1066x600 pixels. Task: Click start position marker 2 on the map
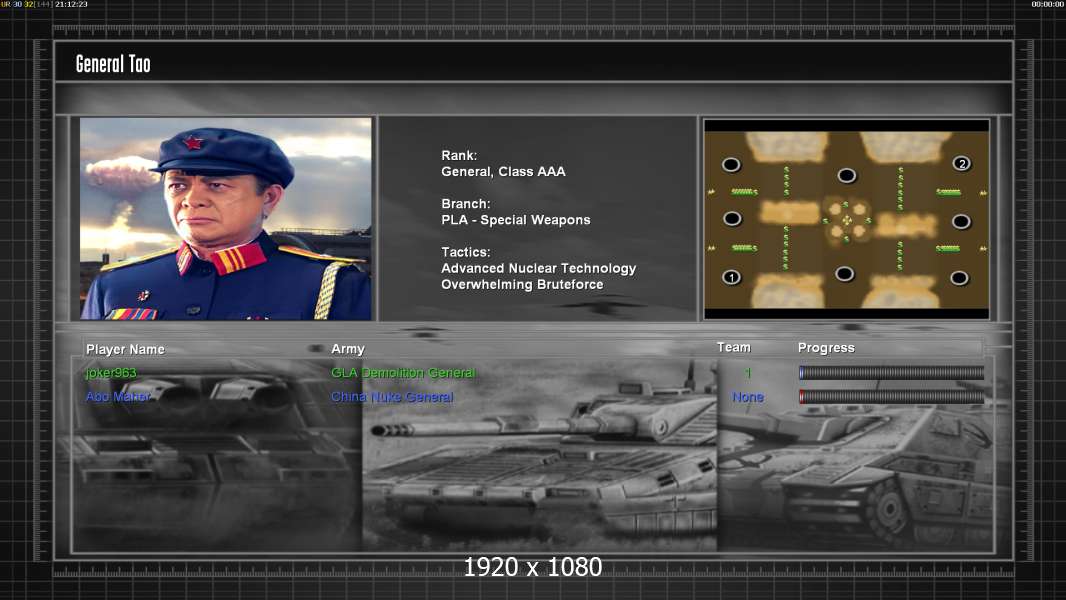coord(961,164)
